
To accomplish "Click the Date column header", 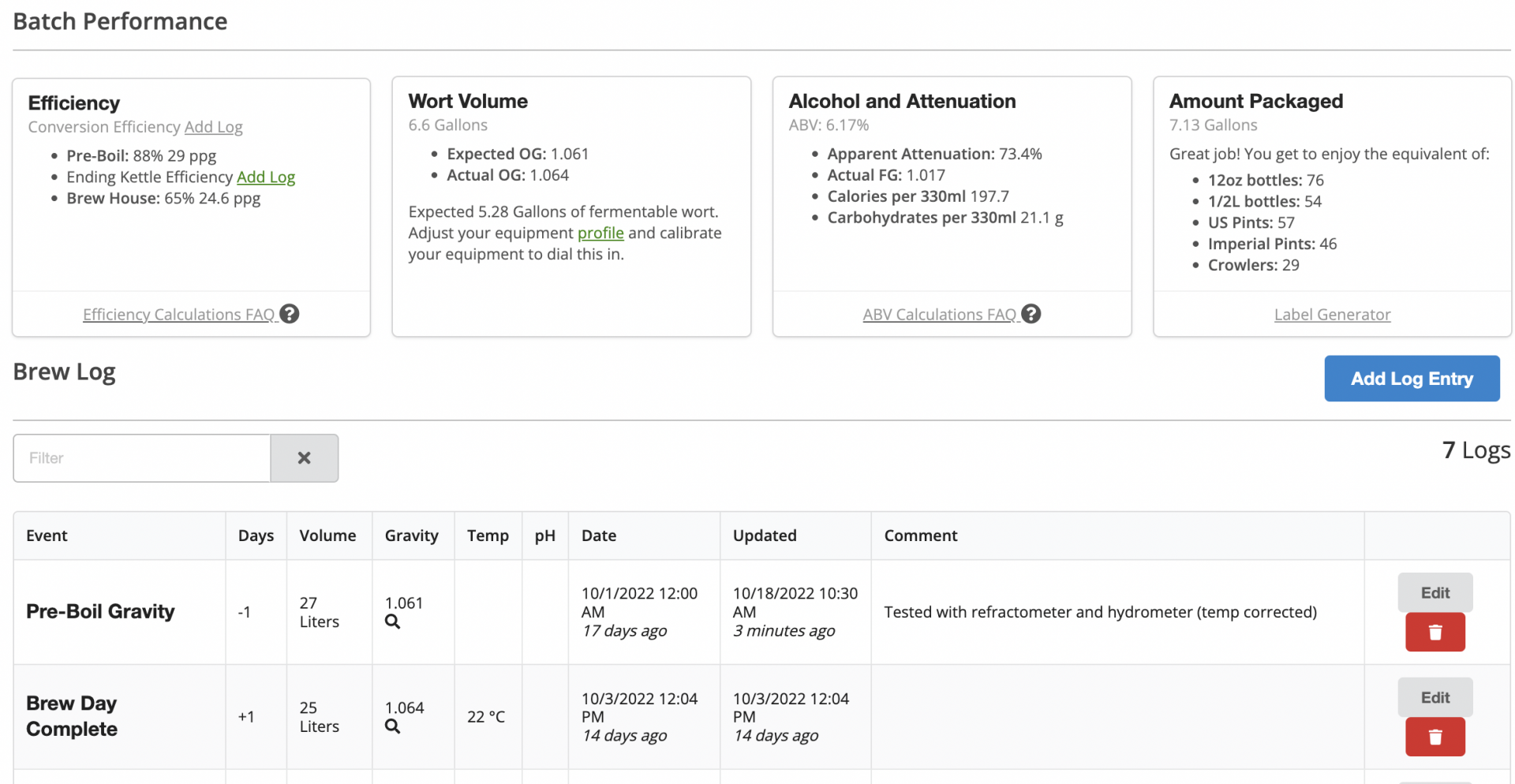I will [599, 536].
